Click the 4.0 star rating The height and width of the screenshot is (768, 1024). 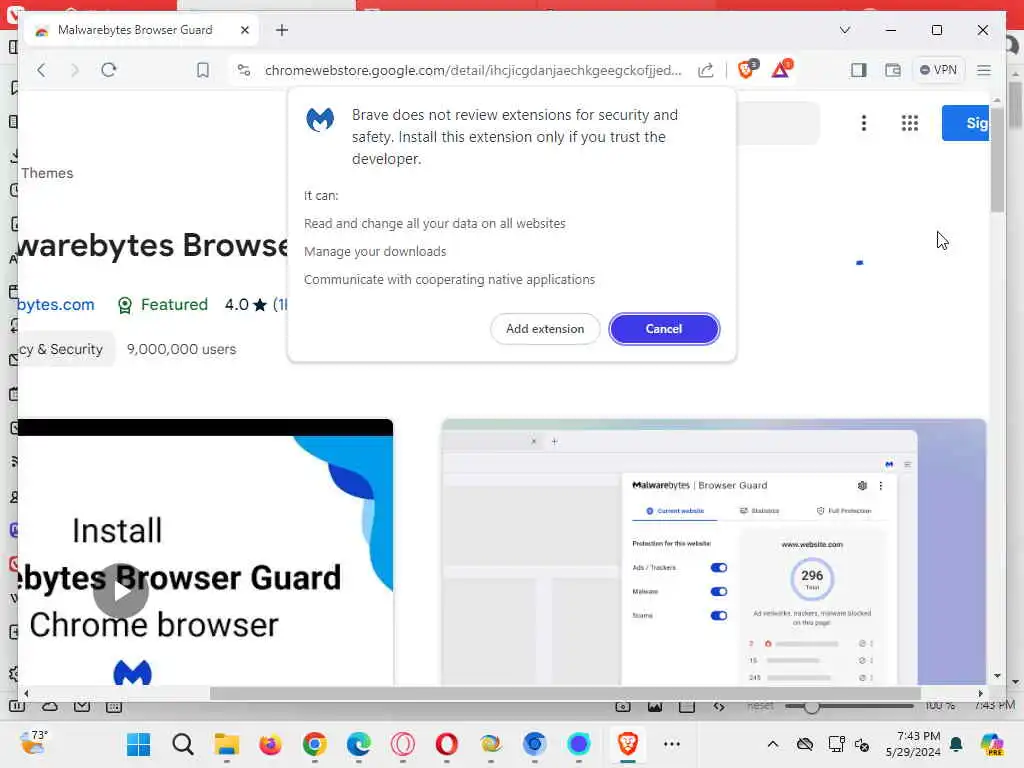coord(246,304)
